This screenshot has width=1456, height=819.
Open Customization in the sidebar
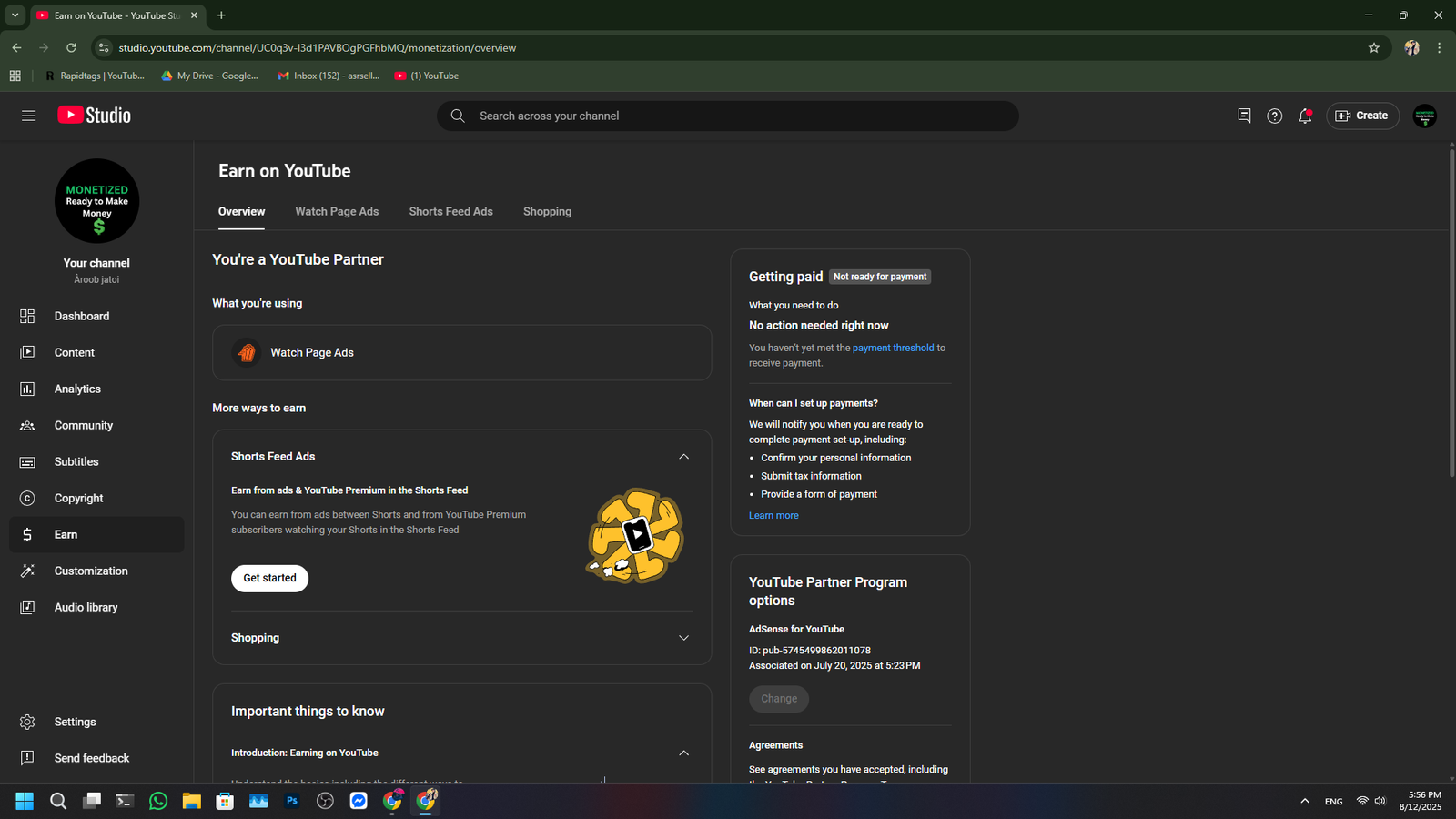tap(96, 571)
